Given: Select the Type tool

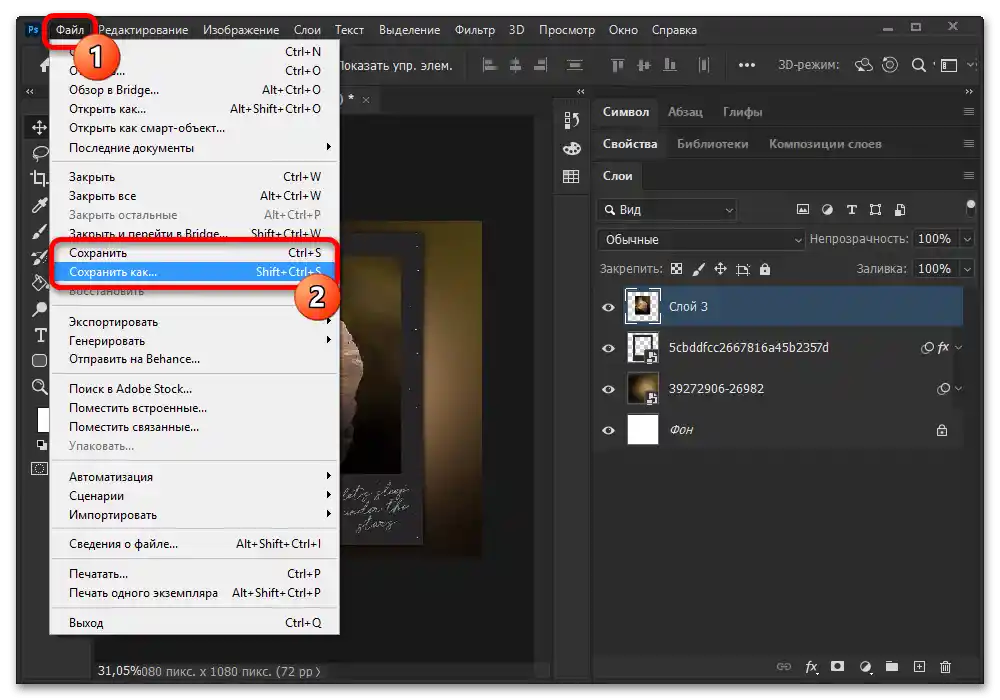Looking at the screenshot, I should [x=40, y=335].
